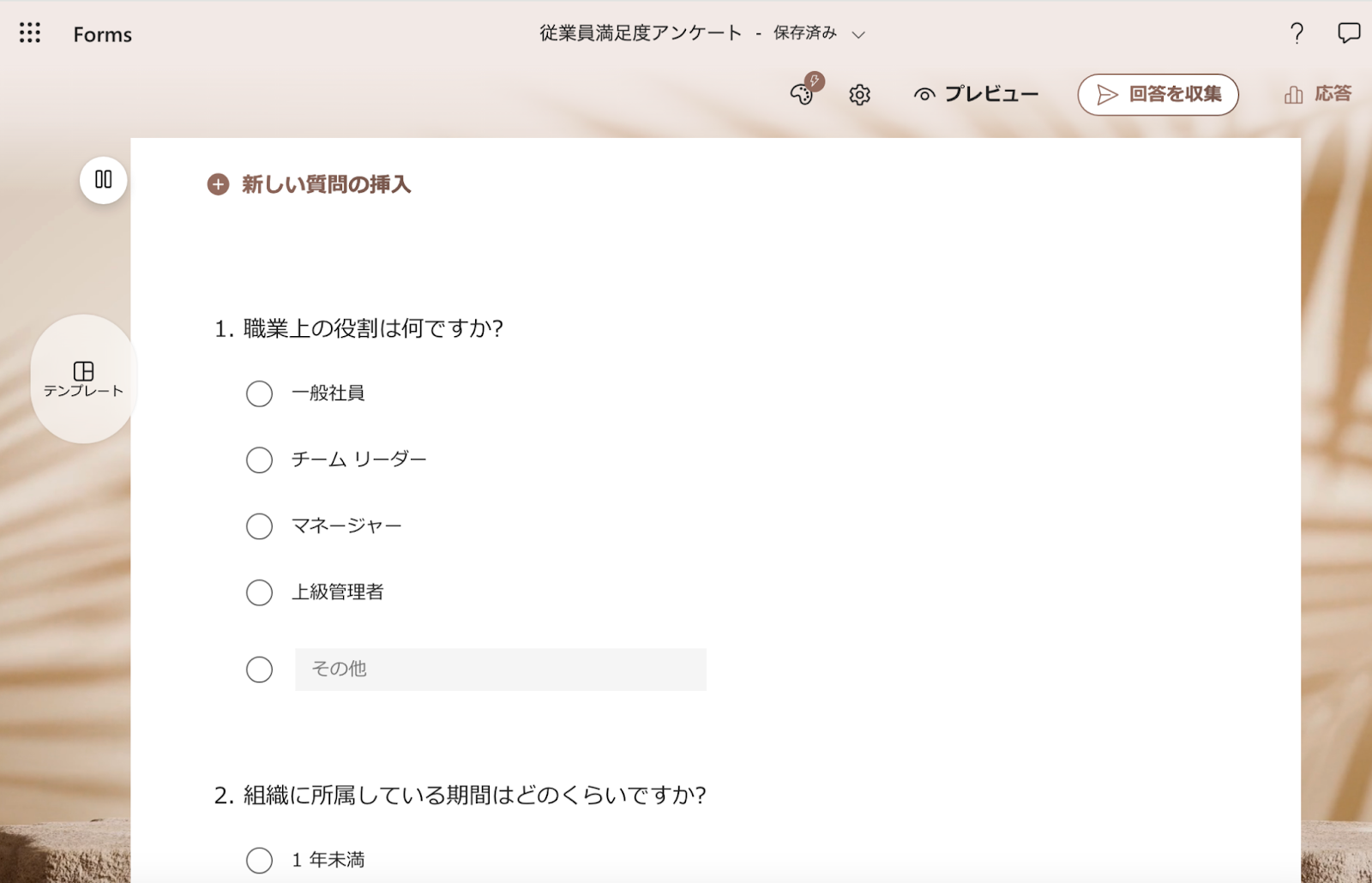The height and width of the screenshot is (883, 1372).
Task: Select the 上級管理者 radio option
Action: [260, 592]
